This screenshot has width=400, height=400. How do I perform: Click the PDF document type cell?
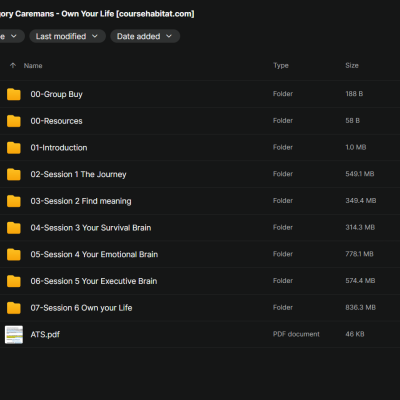(296, 334)
